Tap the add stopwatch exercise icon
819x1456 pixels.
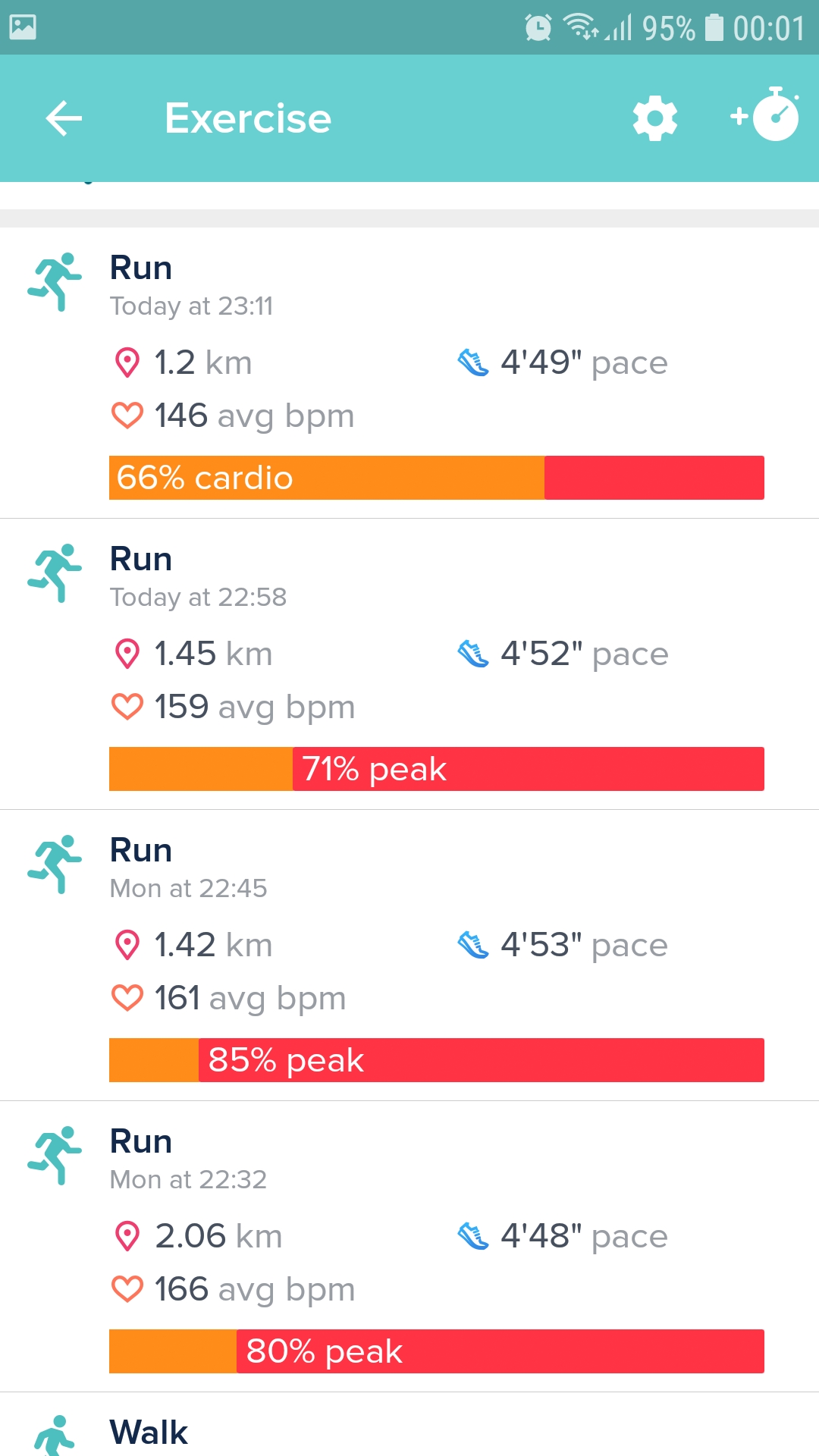pyautogui.click(x=766, y=116)
